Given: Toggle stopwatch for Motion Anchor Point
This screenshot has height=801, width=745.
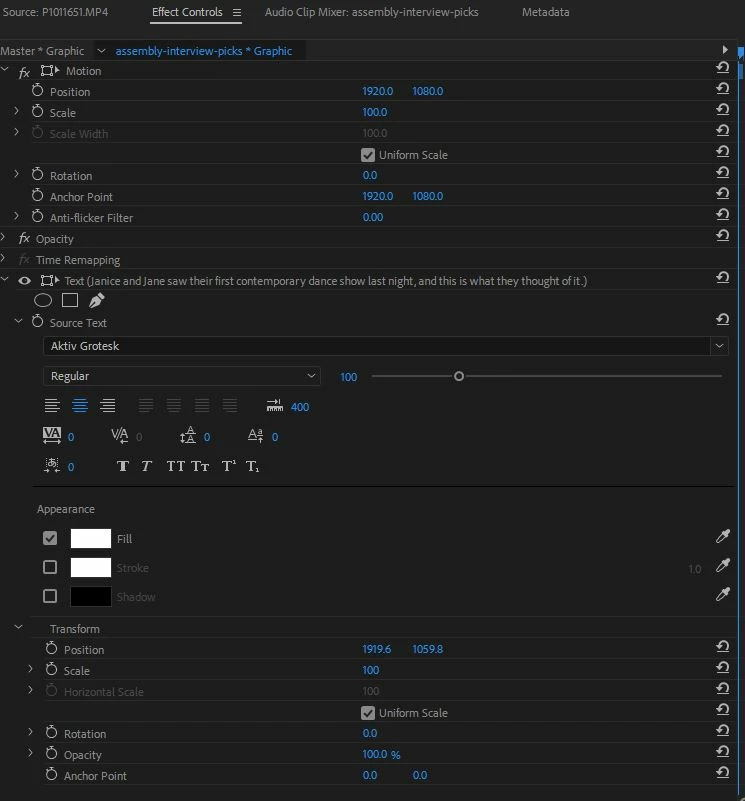Looking at the screenshot, I should click(x=37, y=196).
